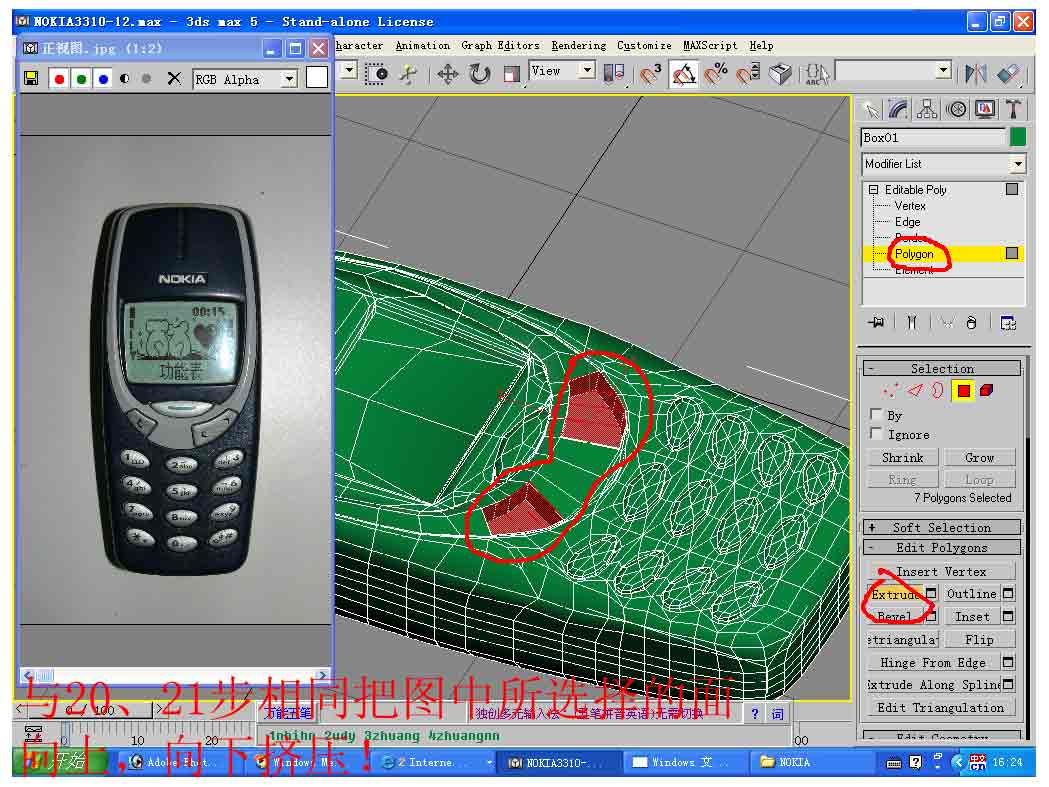This screenshot has width=1049, height=787.
Task: Toggle the red channel in image viewer
Action: (x=59, y=79)
